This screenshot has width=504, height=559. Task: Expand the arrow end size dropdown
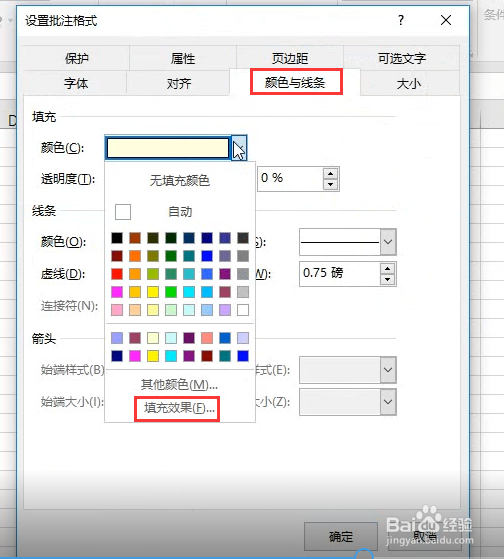388,402
